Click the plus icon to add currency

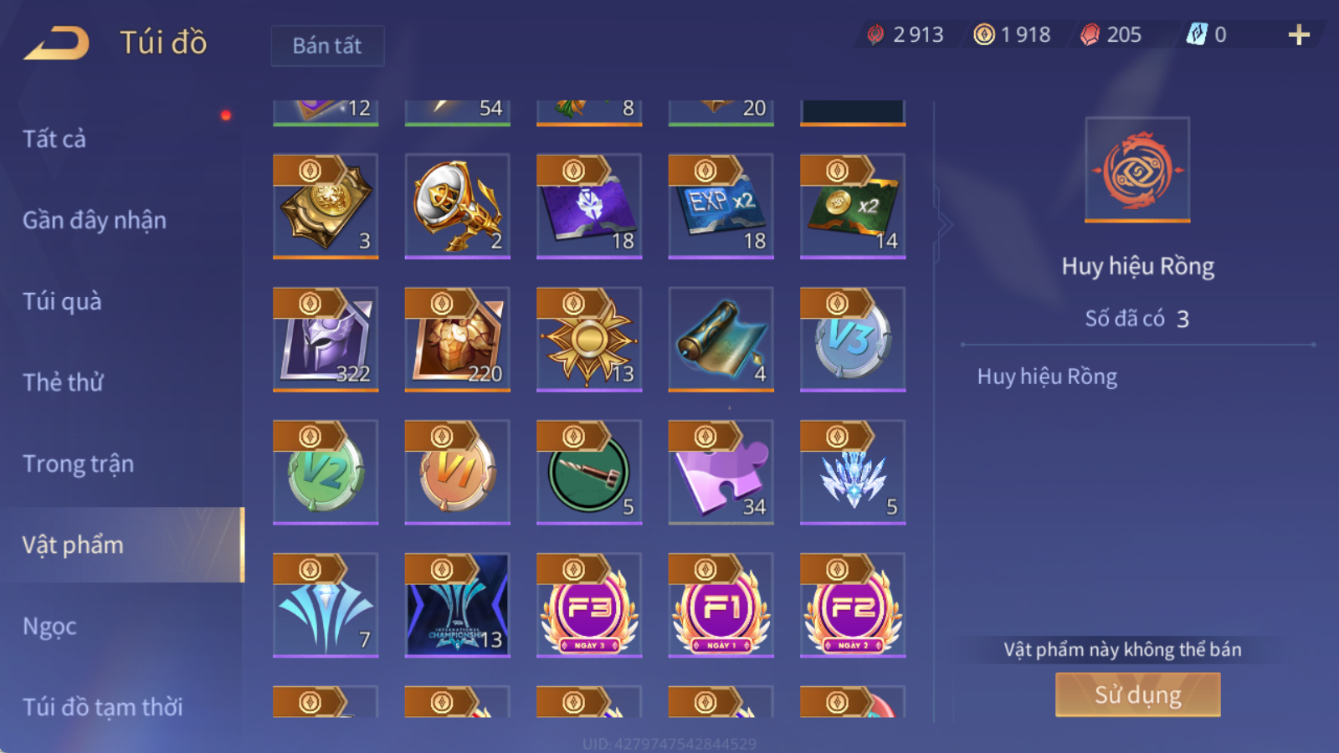tap(1299, 35)
